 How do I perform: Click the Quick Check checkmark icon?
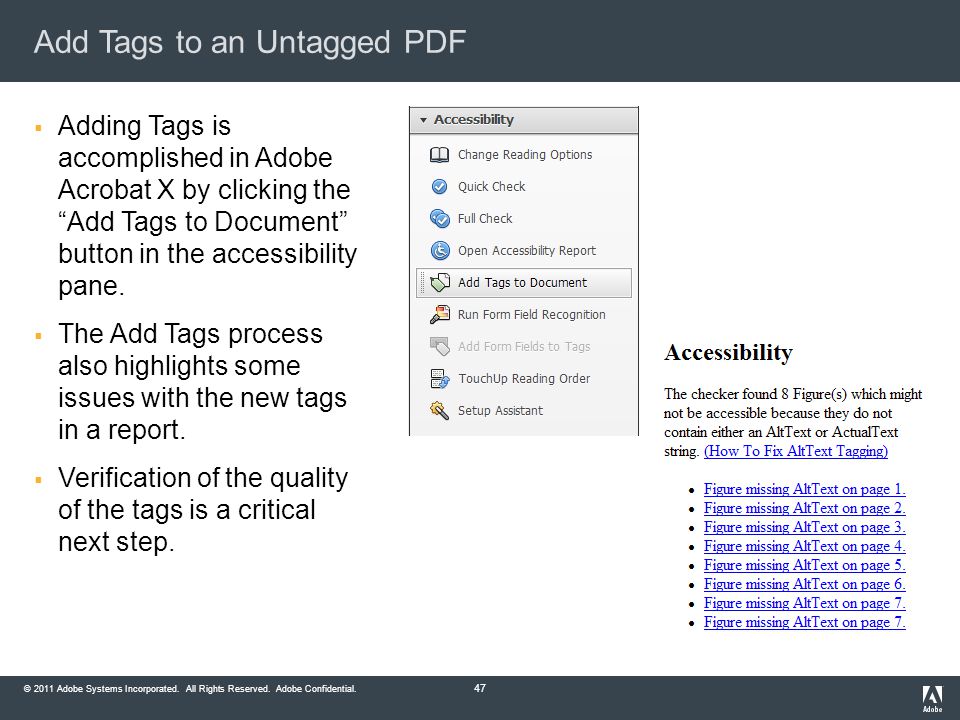pos(439,187)
